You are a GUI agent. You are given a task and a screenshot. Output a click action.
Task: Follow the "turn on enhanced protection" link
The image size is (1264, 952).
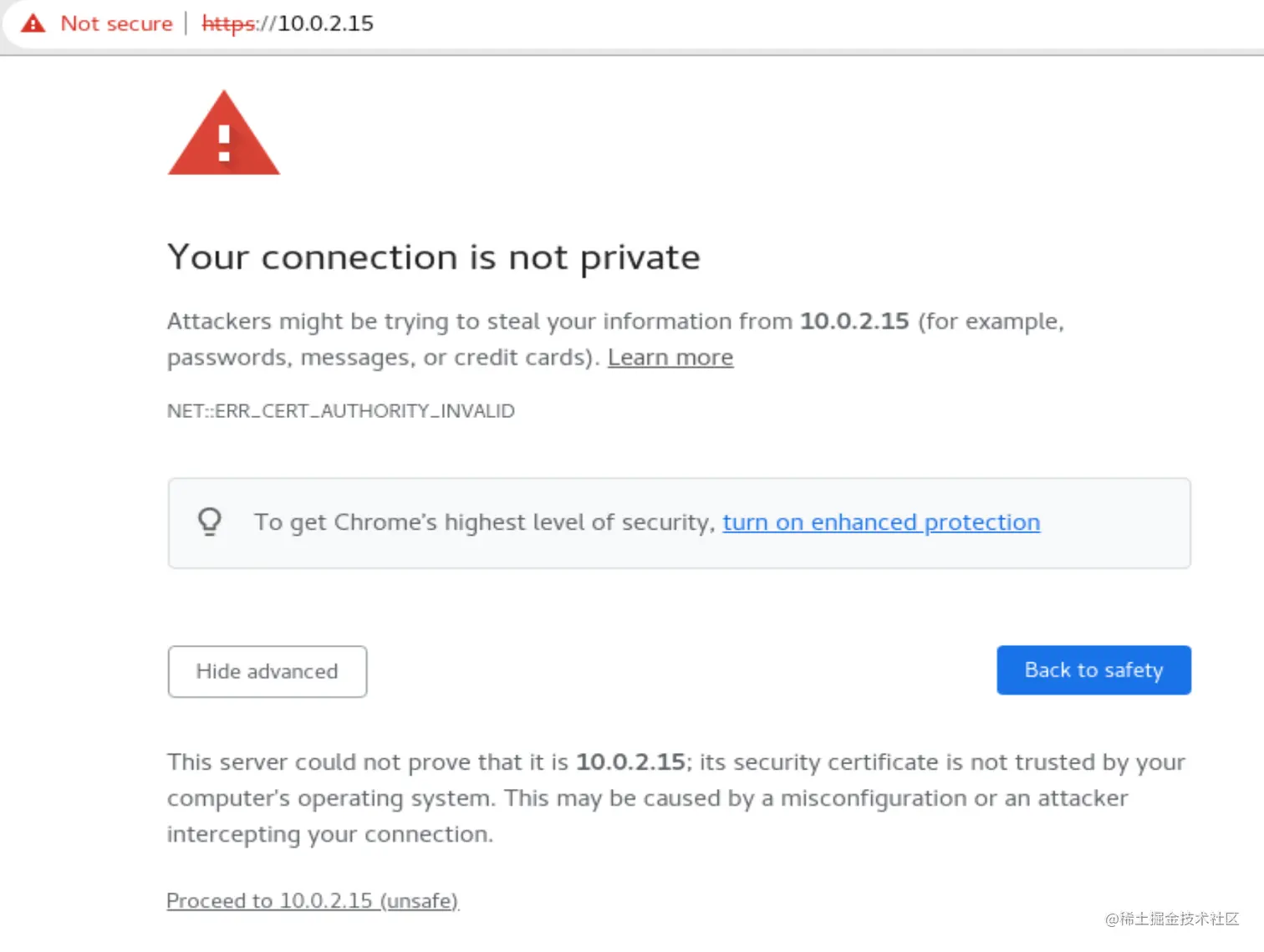click(880, 522)
